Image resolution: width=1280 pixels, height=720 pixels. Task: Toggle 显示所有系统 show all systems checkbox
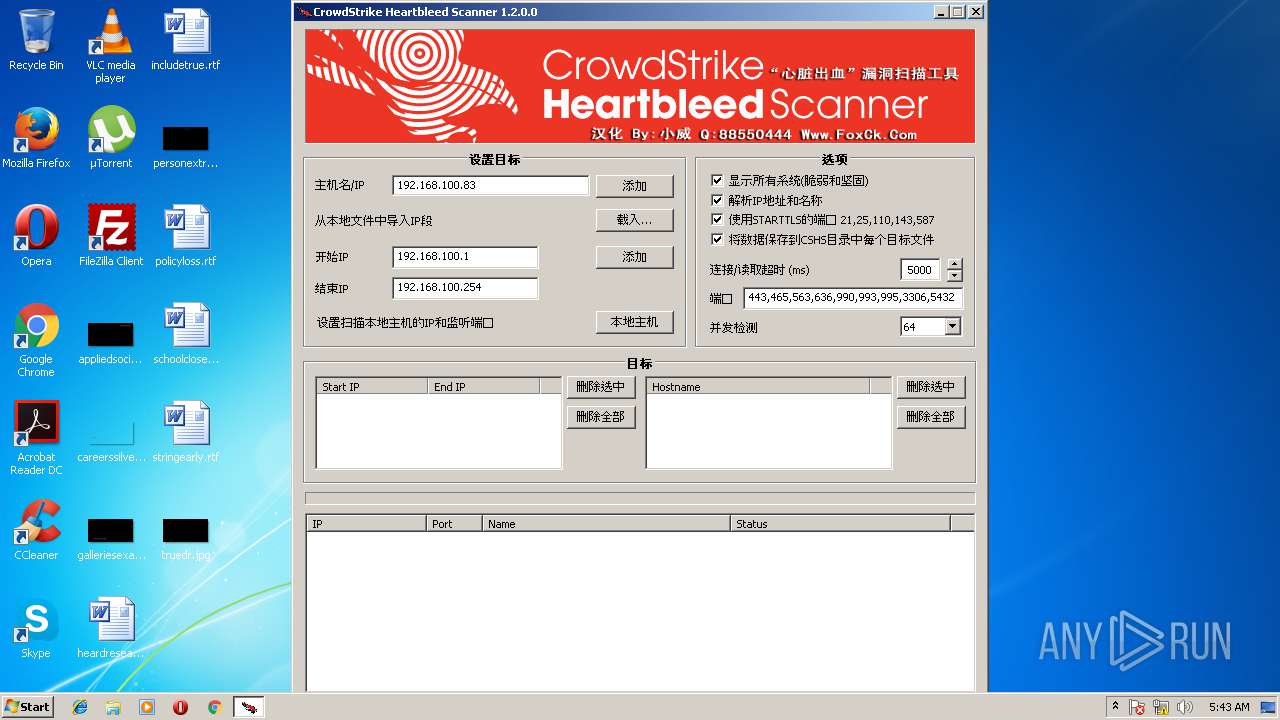coord(716,181)
